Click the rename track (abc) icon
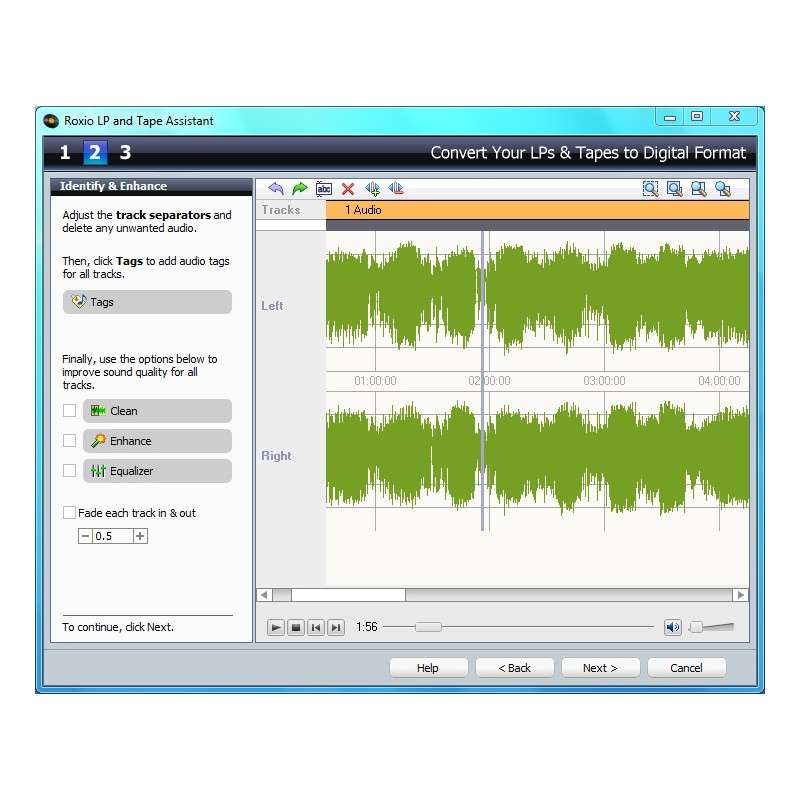The height and width of the screenshot is (800, 800). click(324, 189)
